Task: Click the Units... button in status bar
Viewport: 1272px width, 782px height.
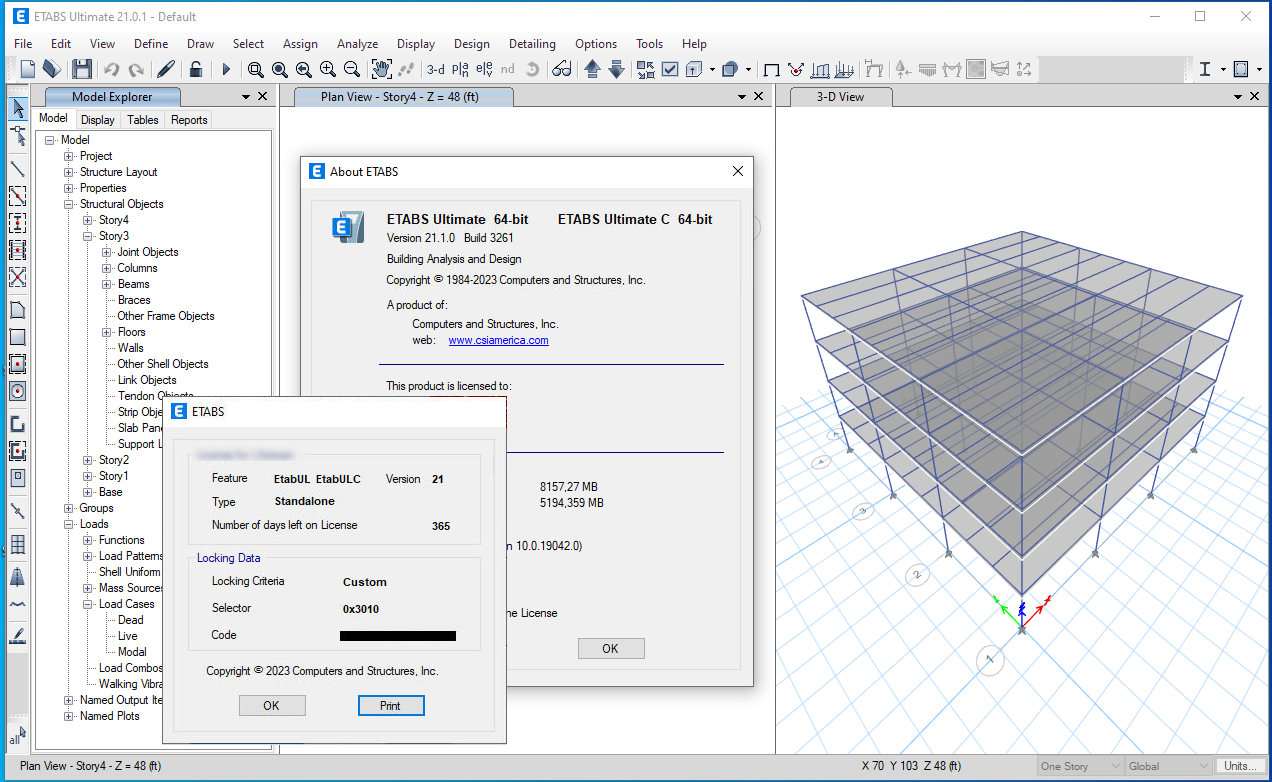Action: (x=1240, y=766)
